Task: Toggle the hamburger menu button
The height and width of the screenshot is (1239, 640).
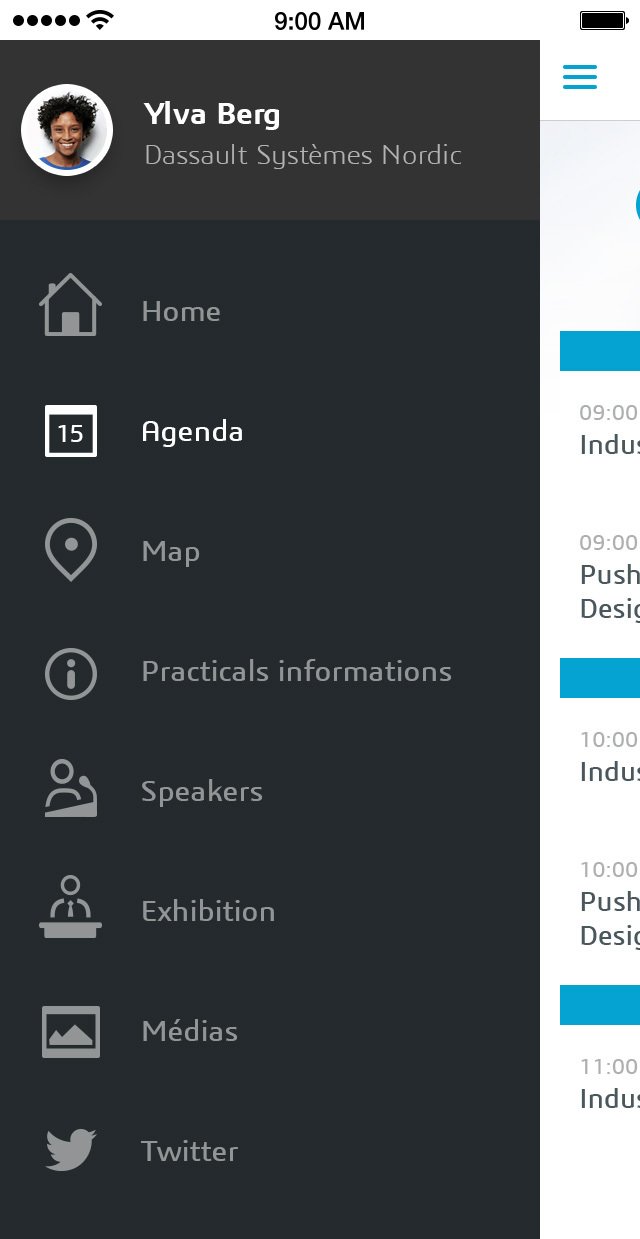Action: [580, 77]
